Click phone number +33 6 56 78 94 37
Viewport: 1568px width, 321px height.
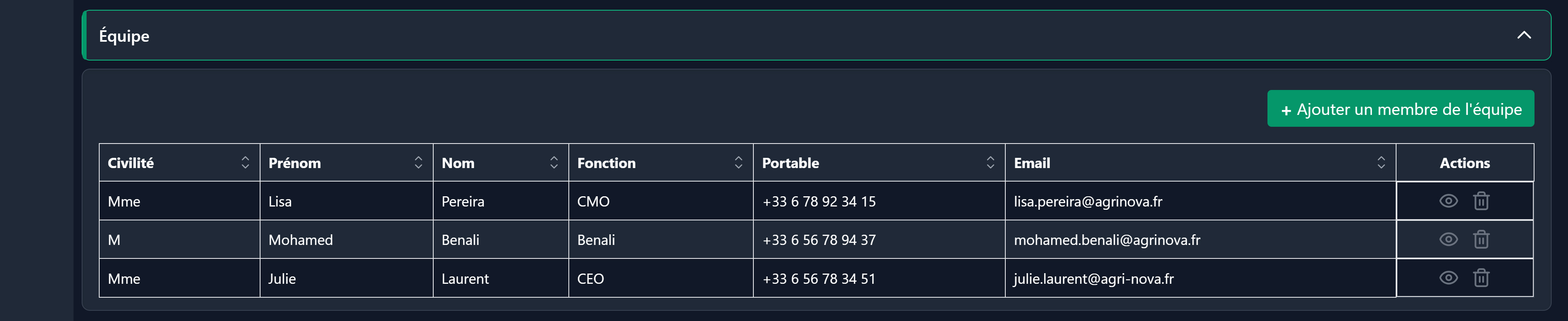click(819, 240)
